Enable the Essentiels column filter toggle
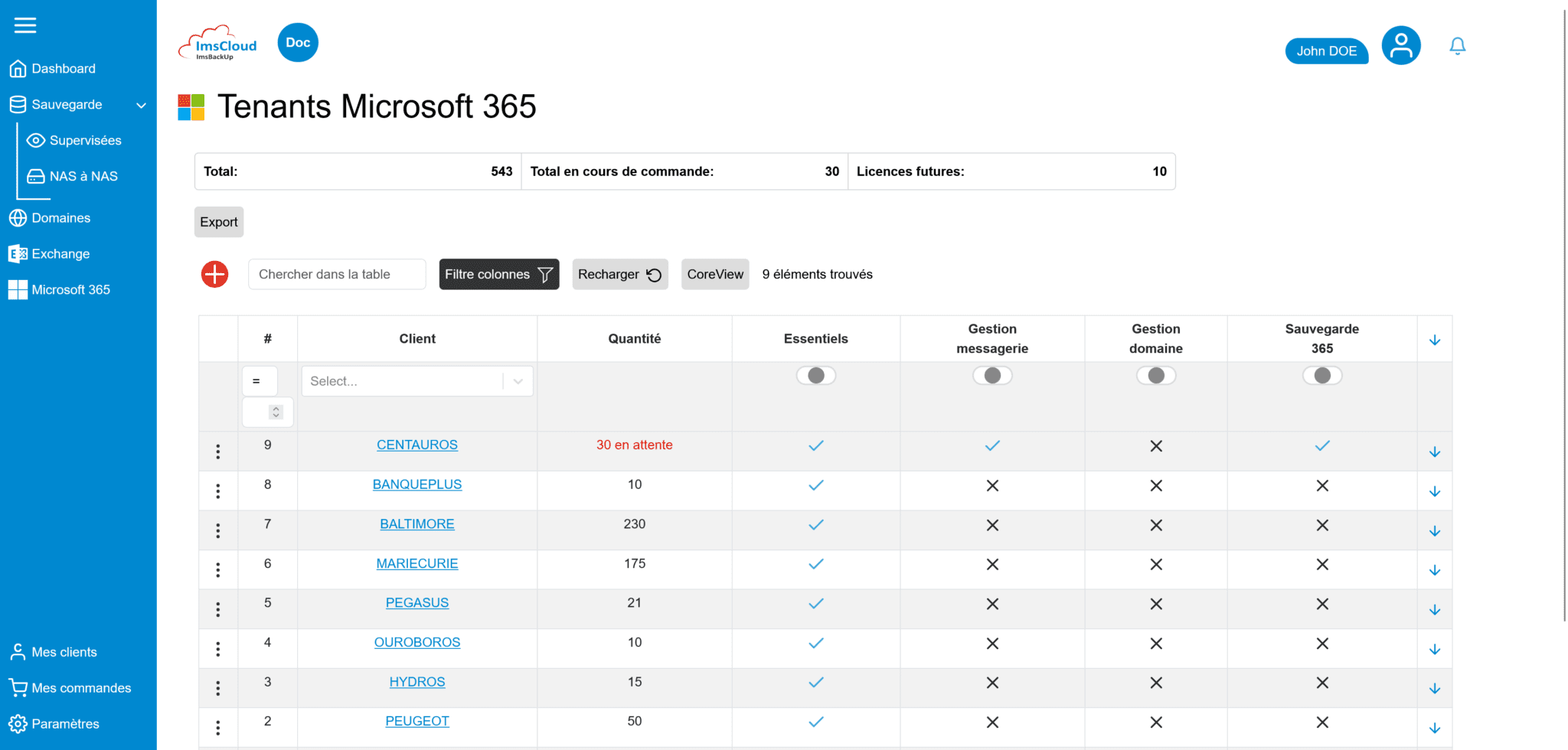Image resolution: width=1568 pixels, height=750 pixels. 815,375
